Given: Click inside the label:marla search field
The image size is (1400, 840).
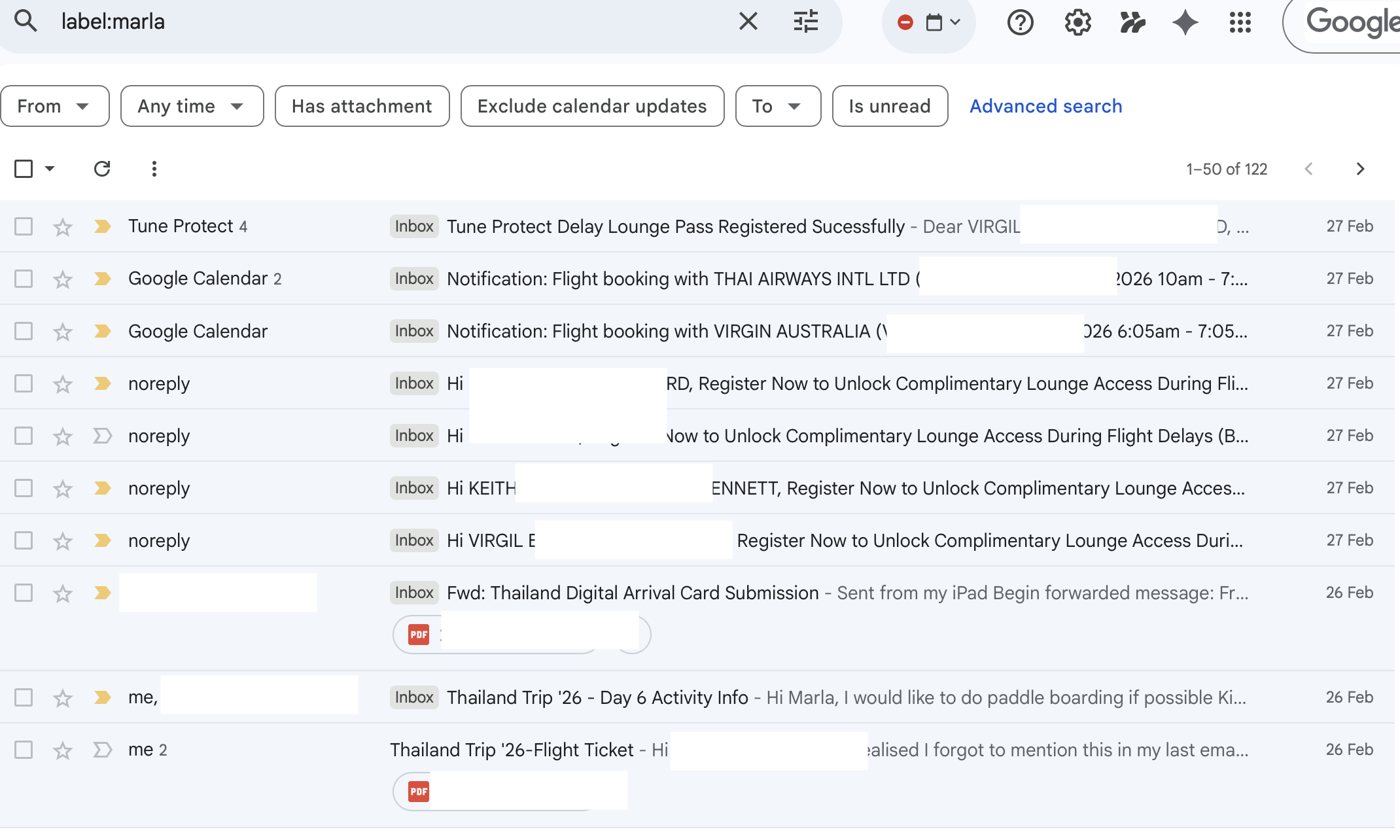Looking at the screenshot, I should [393, 22].
